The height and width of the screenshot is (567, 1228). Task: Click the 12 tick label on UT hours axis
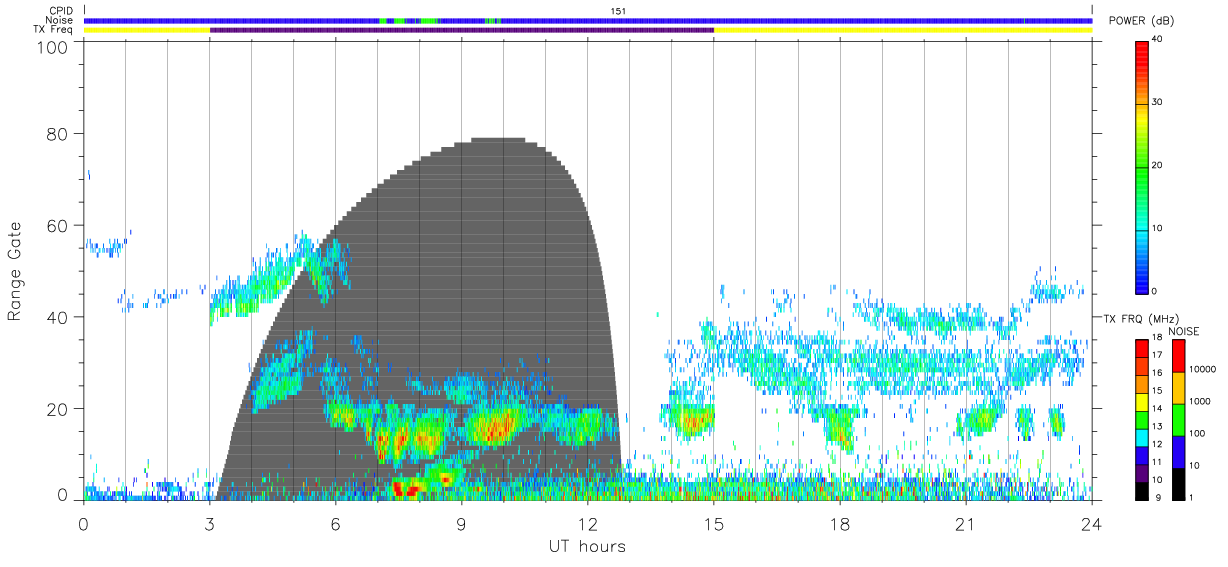pos(588,524)
